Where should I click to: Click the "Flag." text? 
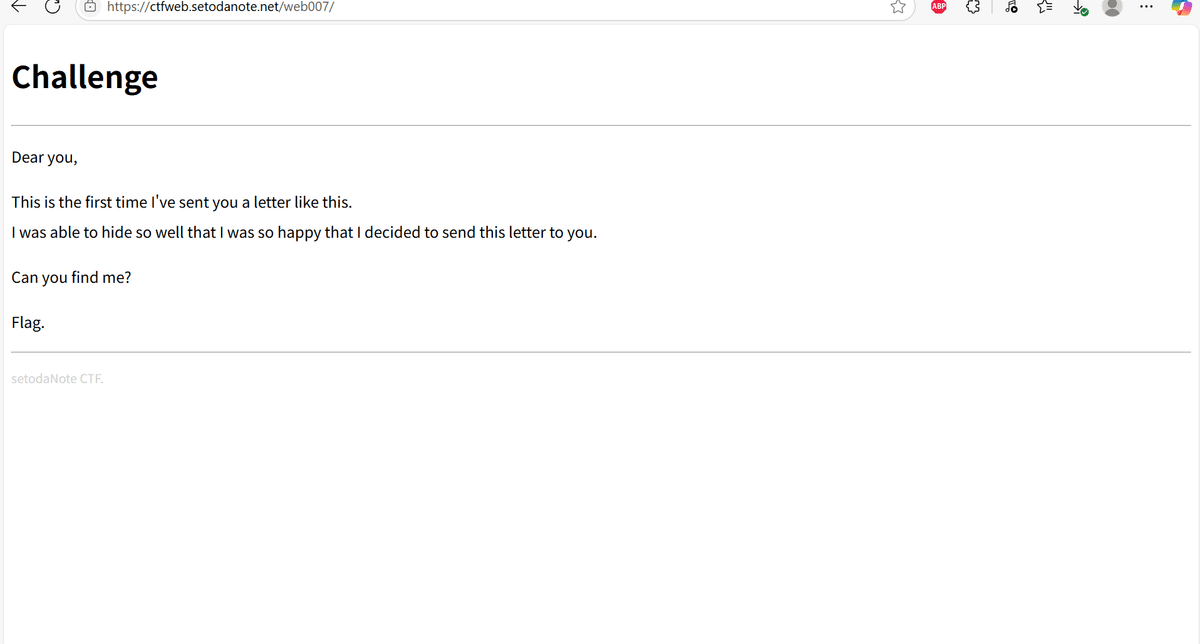28,323
